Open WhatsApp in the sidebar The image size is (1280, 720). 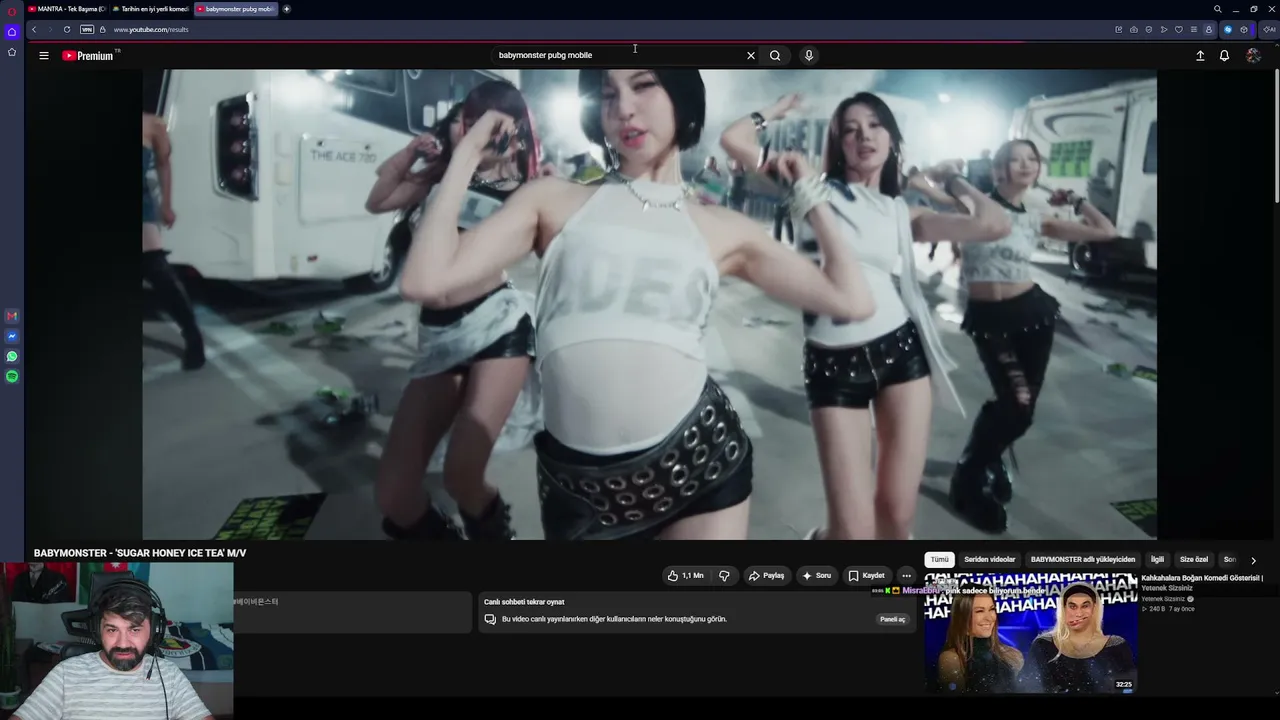point(12,356)
